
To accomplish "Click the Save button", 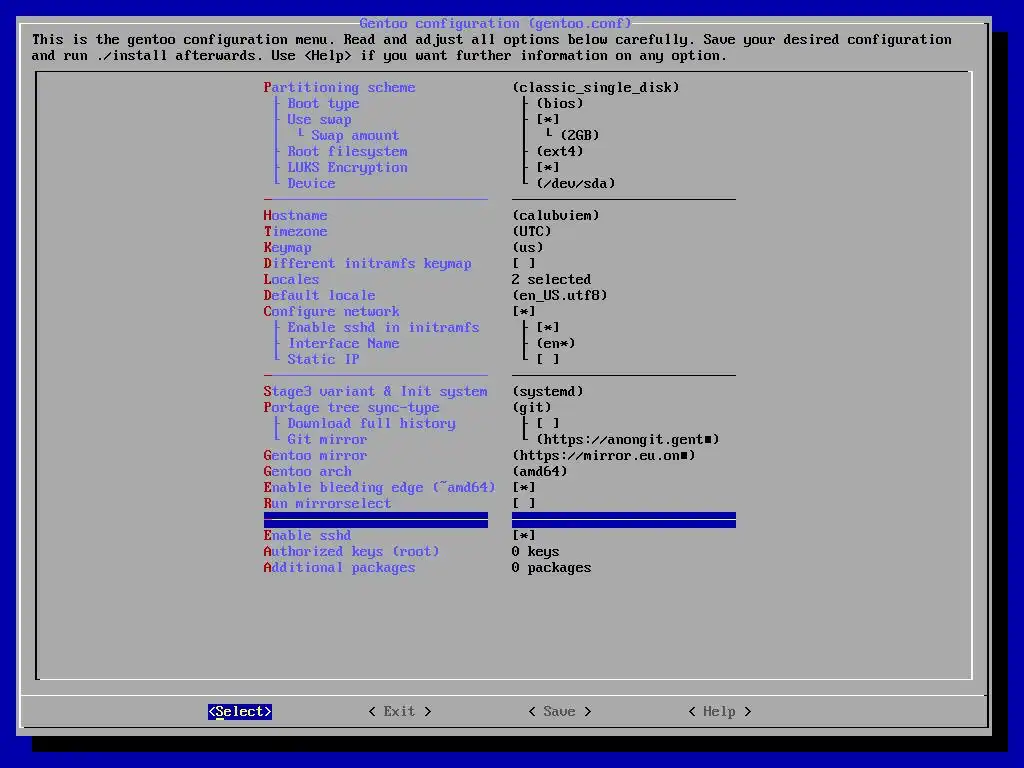I will click(560, 711).
